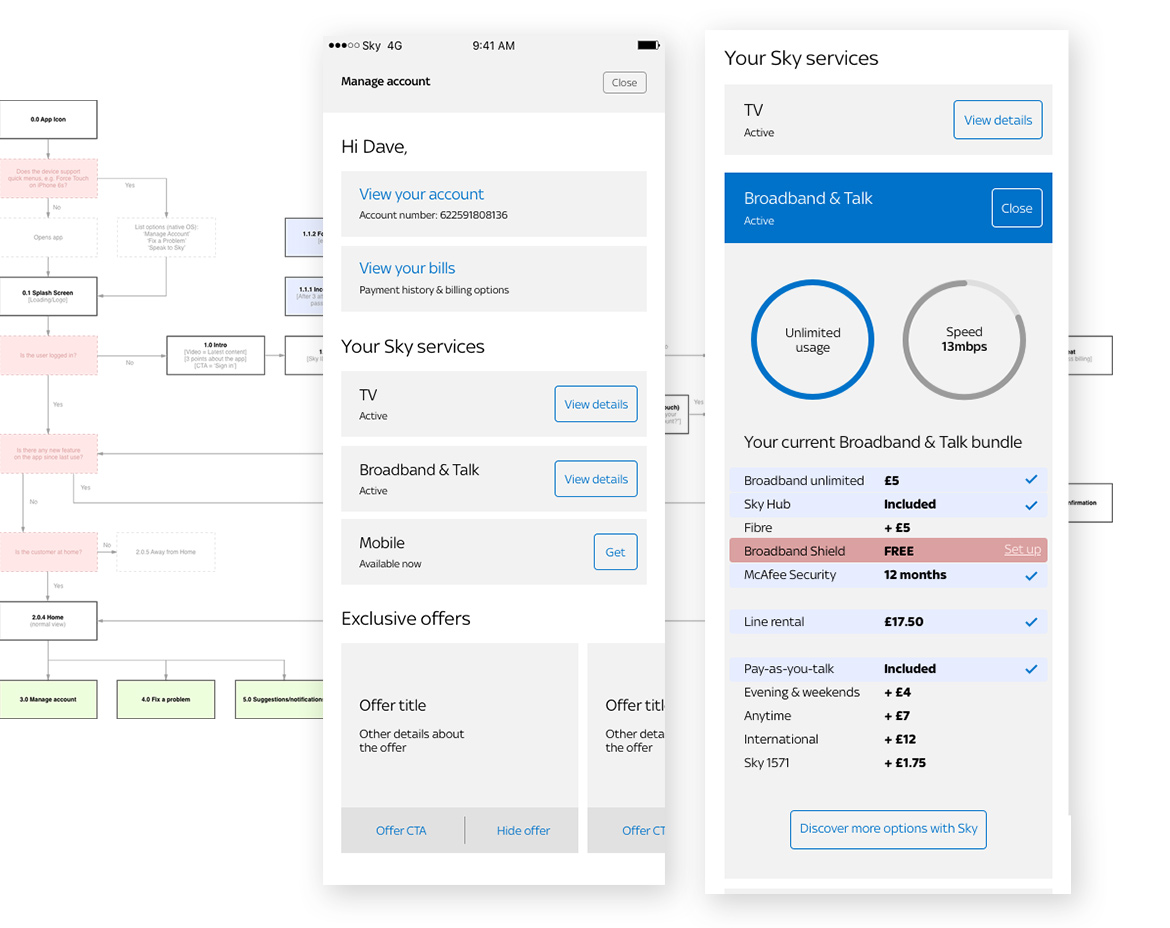
Task: Tap the battery icon in status bar
Action: (x=648, y=45)
